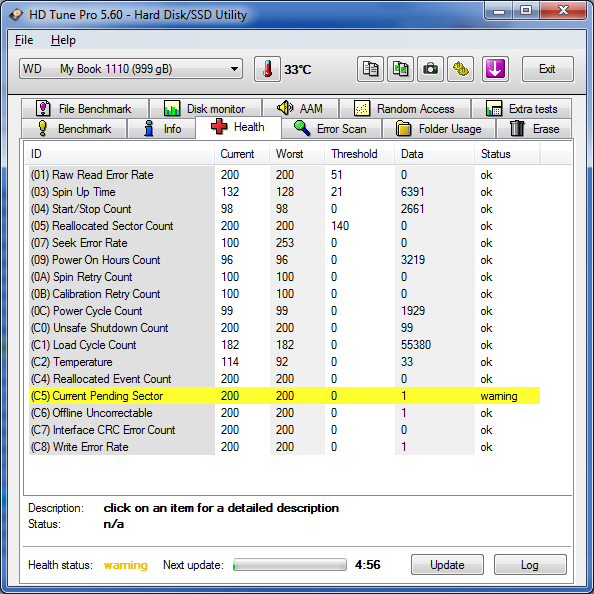Click the purple download arrow icon
594x594 pixels.
pos(496,69)
